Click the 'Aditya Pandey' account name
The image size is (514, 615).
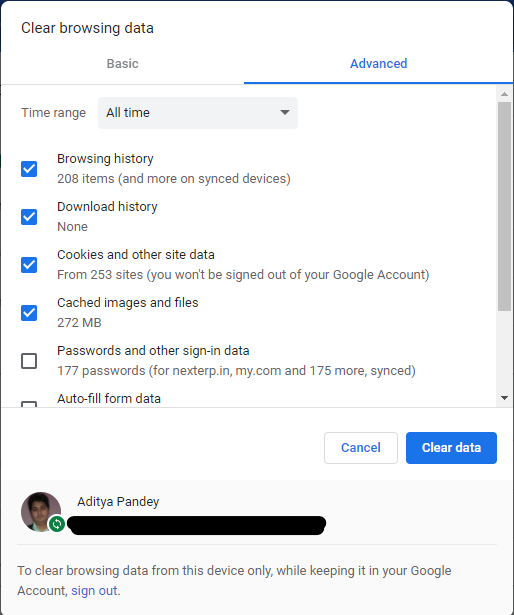pos(118,502)
